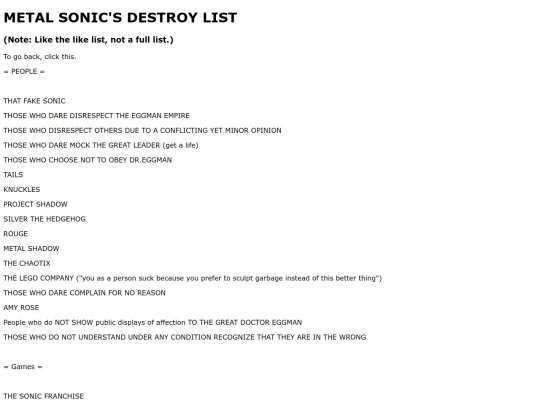Image resolution: width=540 pixels, height=405 pixels.
Task: Click THE LEGO COMPANY line
Action: 193,278
